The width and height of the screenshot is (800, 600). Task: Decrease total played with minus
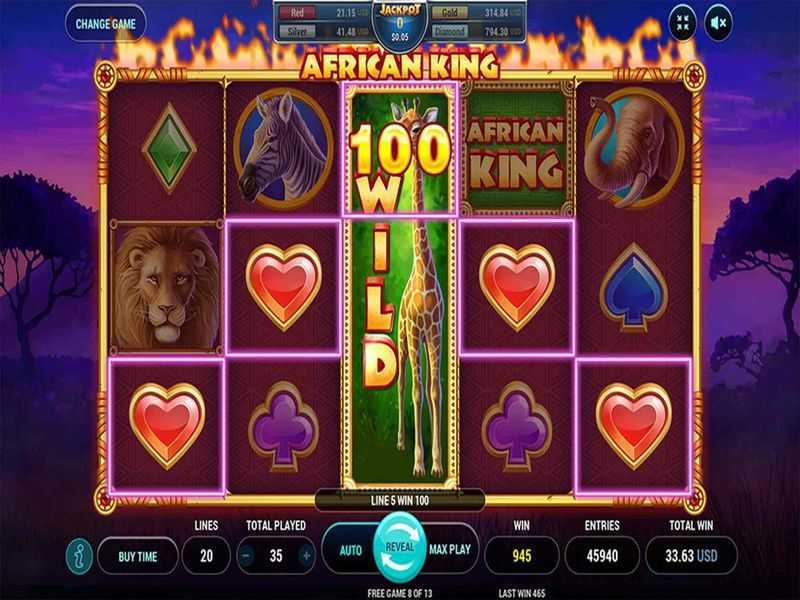click(x=246, y=556)
